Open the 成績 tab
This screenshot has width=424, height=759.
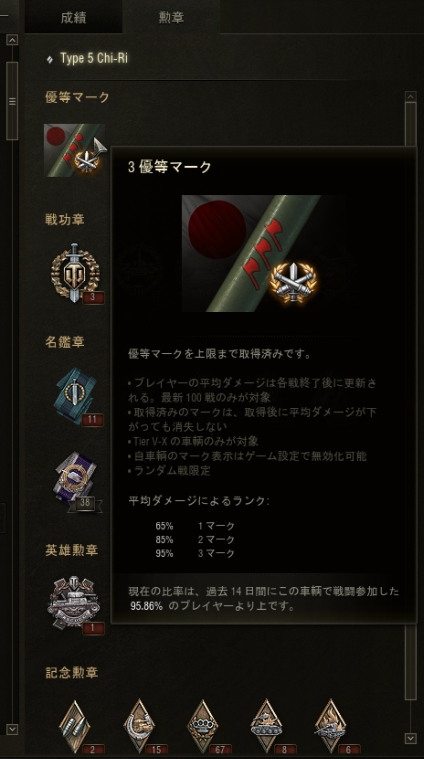(x=74, y=17)
